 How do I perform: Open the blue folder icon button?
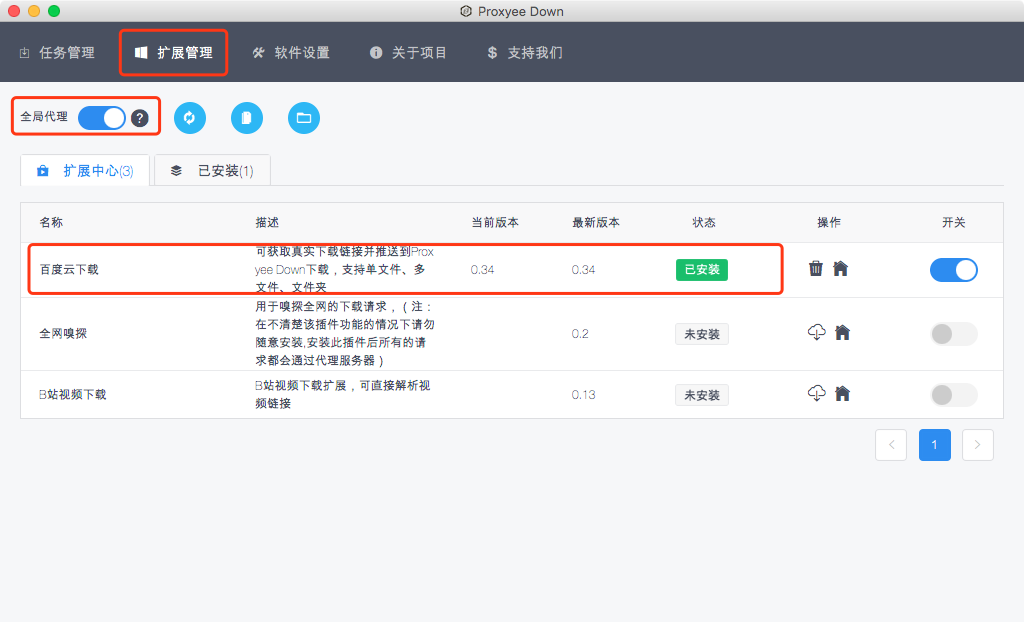(x=304, y=118)
